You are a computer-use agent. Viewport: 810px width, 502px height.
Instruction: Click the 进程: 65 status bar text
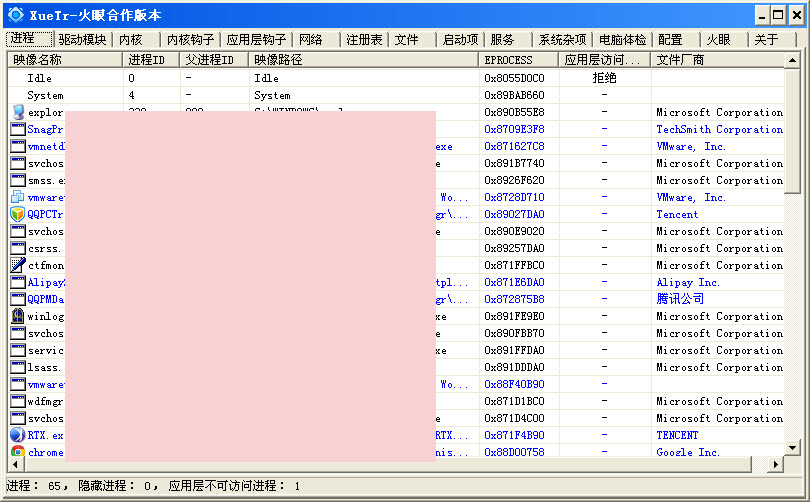point(37,485)
